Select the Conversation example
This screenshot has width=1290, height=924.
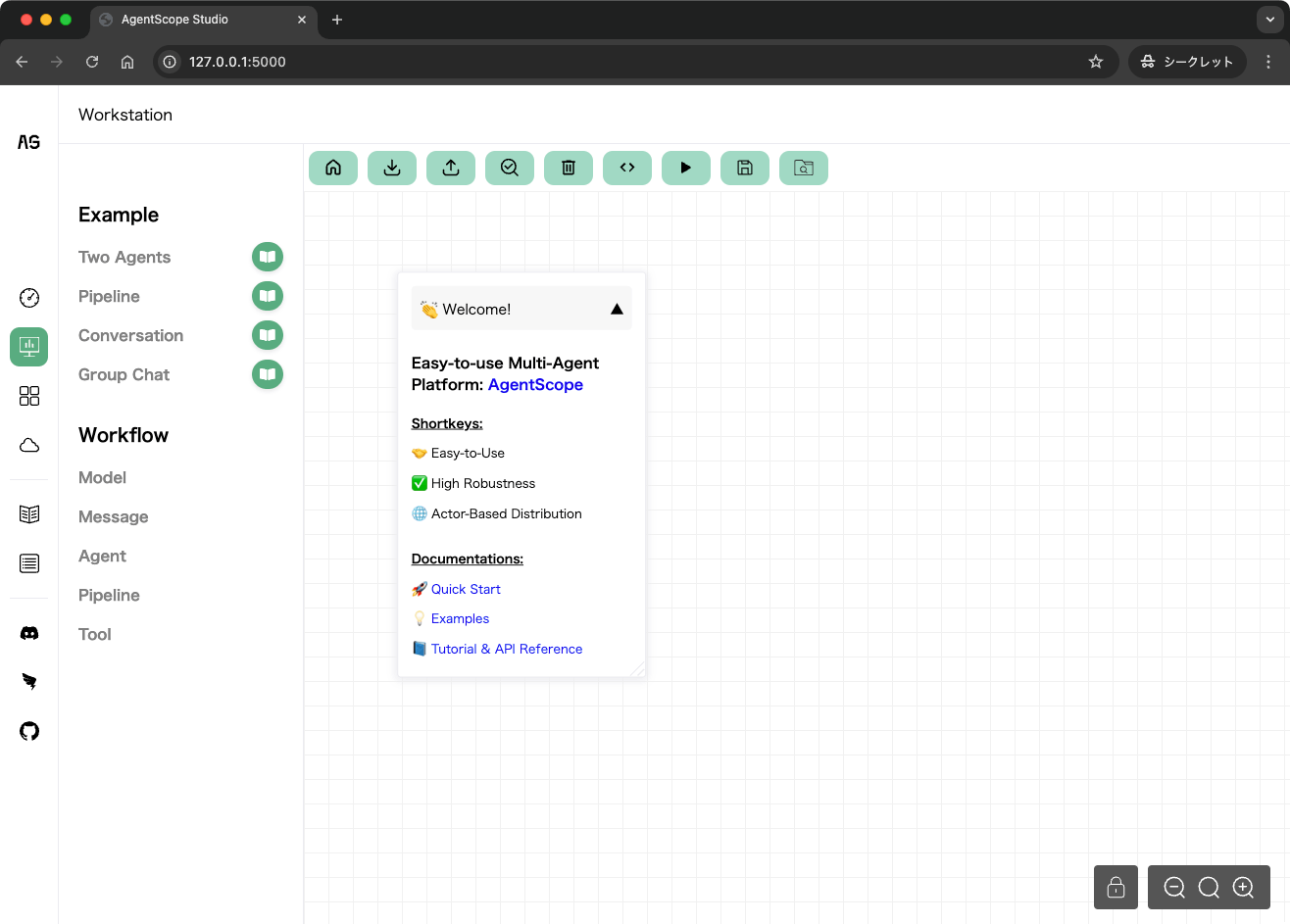[130, 335]
